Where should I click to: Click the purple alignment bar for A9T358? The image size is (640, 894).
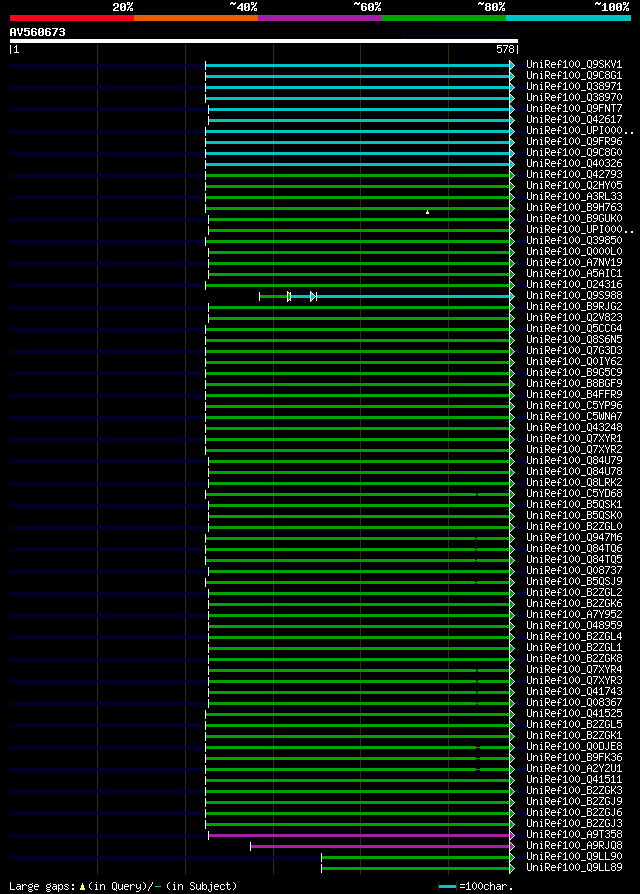(x=361, y=835)
